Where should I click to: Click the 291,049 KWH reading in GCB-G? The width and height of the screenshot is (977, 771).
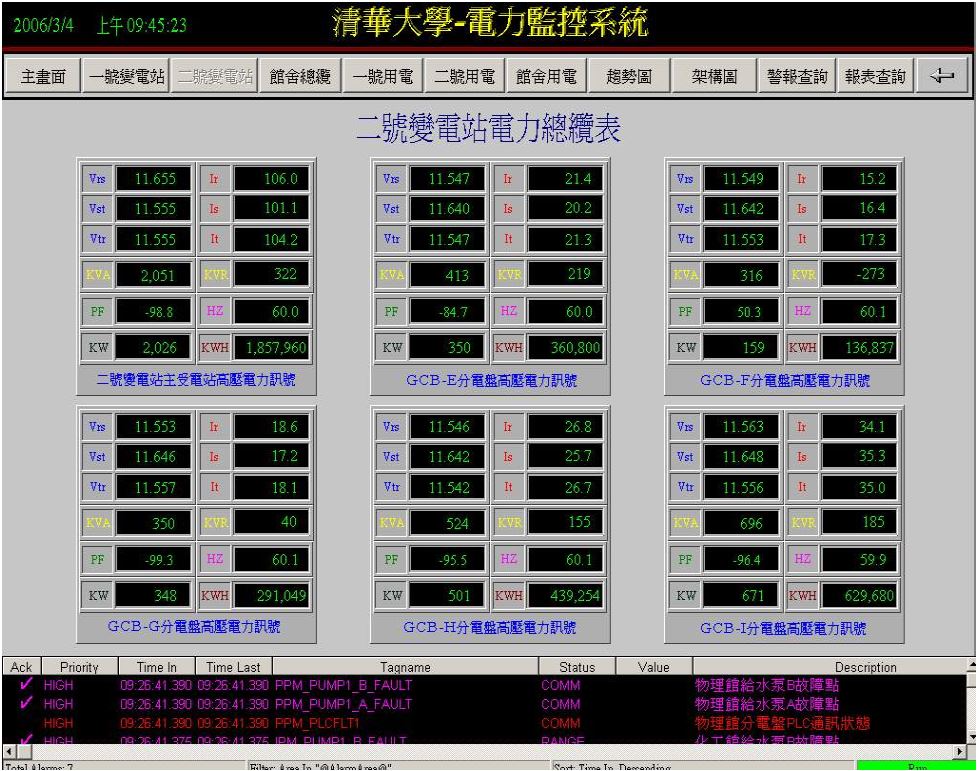point(271,595)
